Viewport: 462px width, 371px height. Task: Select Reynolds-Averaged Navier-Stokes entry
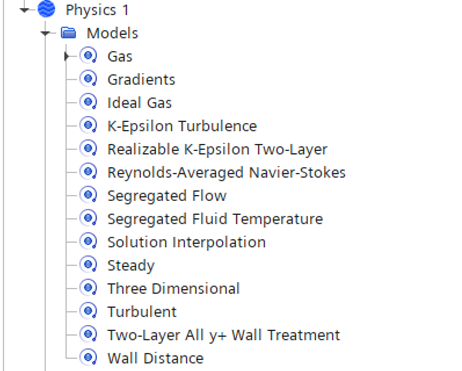(x=226, y=173)
